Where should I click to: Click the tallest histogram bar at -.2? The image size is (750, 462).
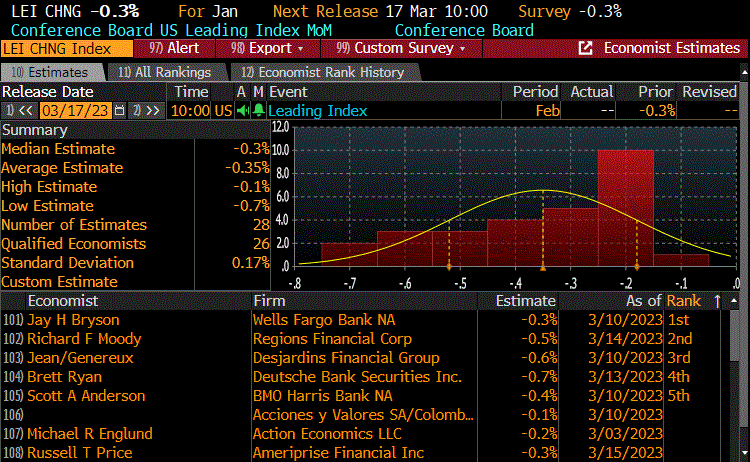point(626,208)
